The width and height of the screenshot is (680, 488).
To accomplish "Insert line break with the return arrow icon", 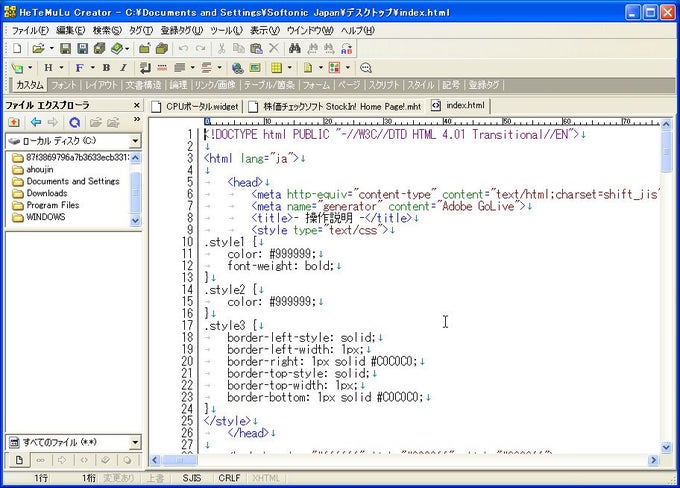I will [145, 68].
